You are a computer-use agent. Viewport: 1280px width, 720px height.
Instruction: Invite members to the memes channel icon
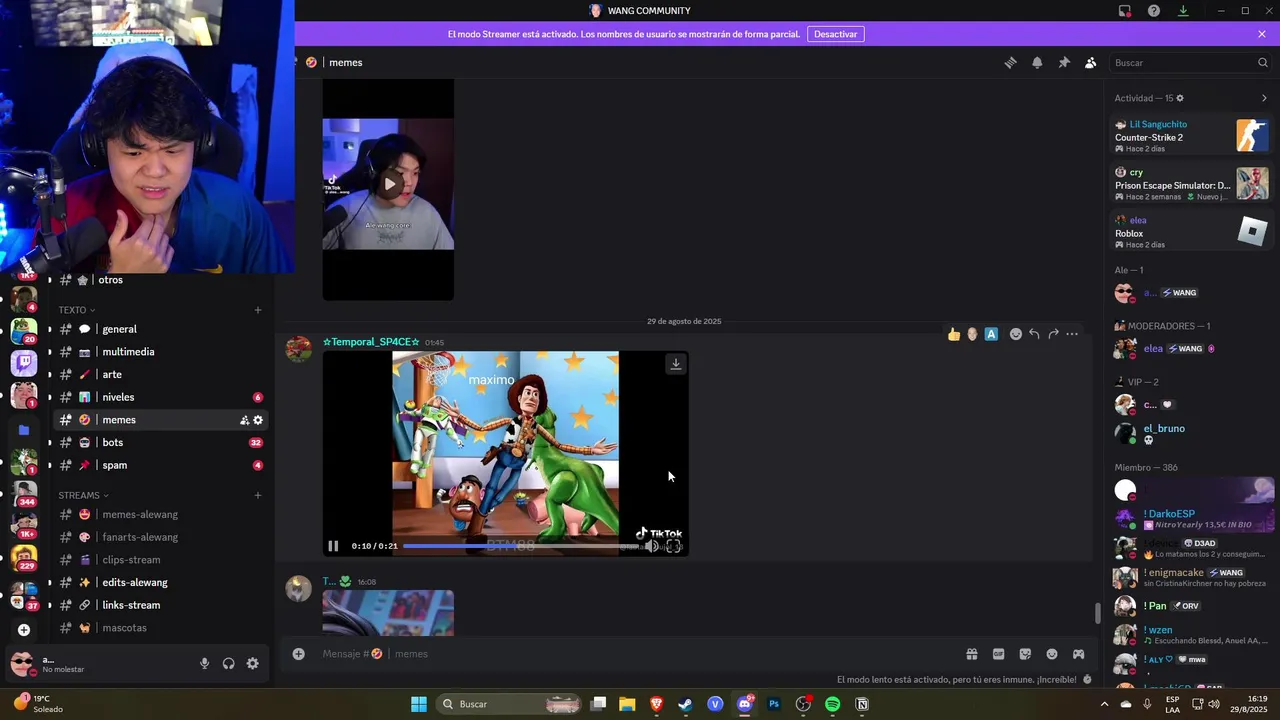tap(244, 420)
